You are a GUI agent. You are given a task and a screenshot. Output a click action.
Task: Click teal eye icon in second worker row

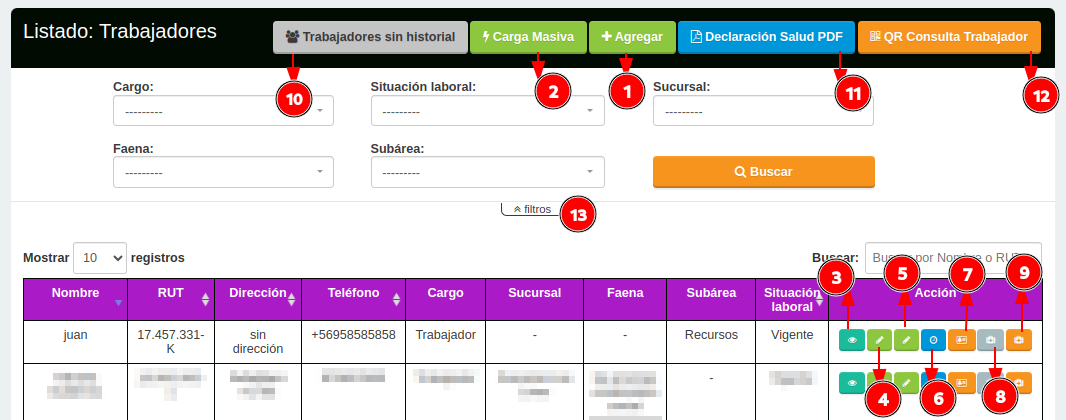coord(852,383)
